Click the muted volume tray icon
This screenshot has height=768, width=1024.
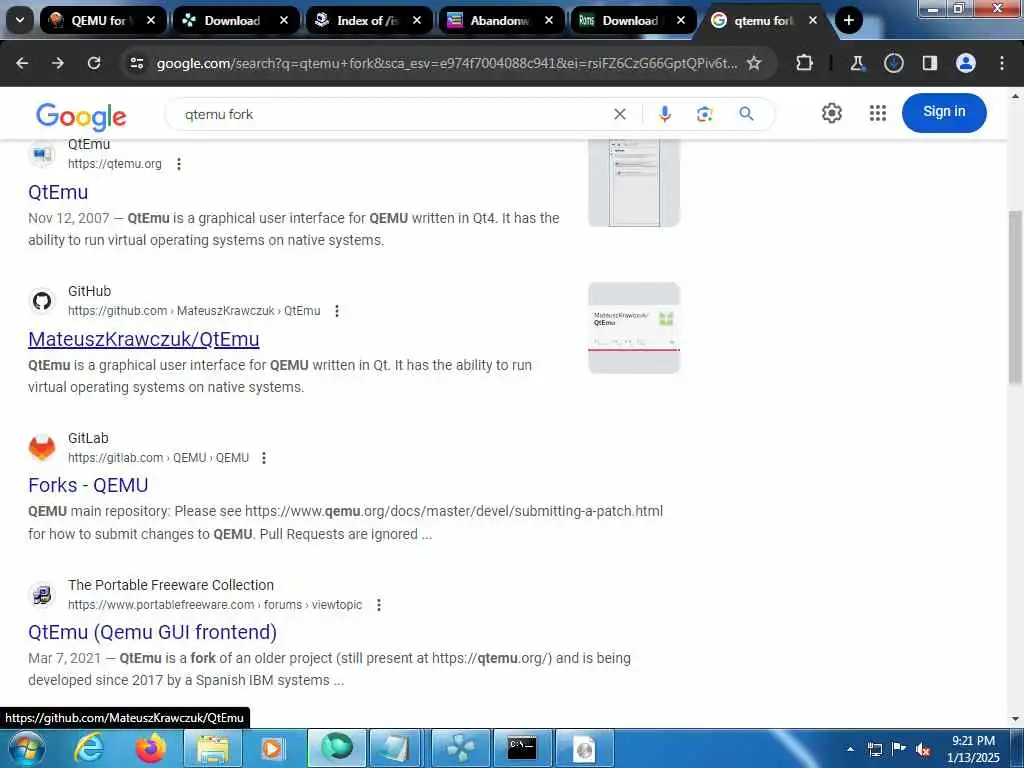click(x=923, y=749)
